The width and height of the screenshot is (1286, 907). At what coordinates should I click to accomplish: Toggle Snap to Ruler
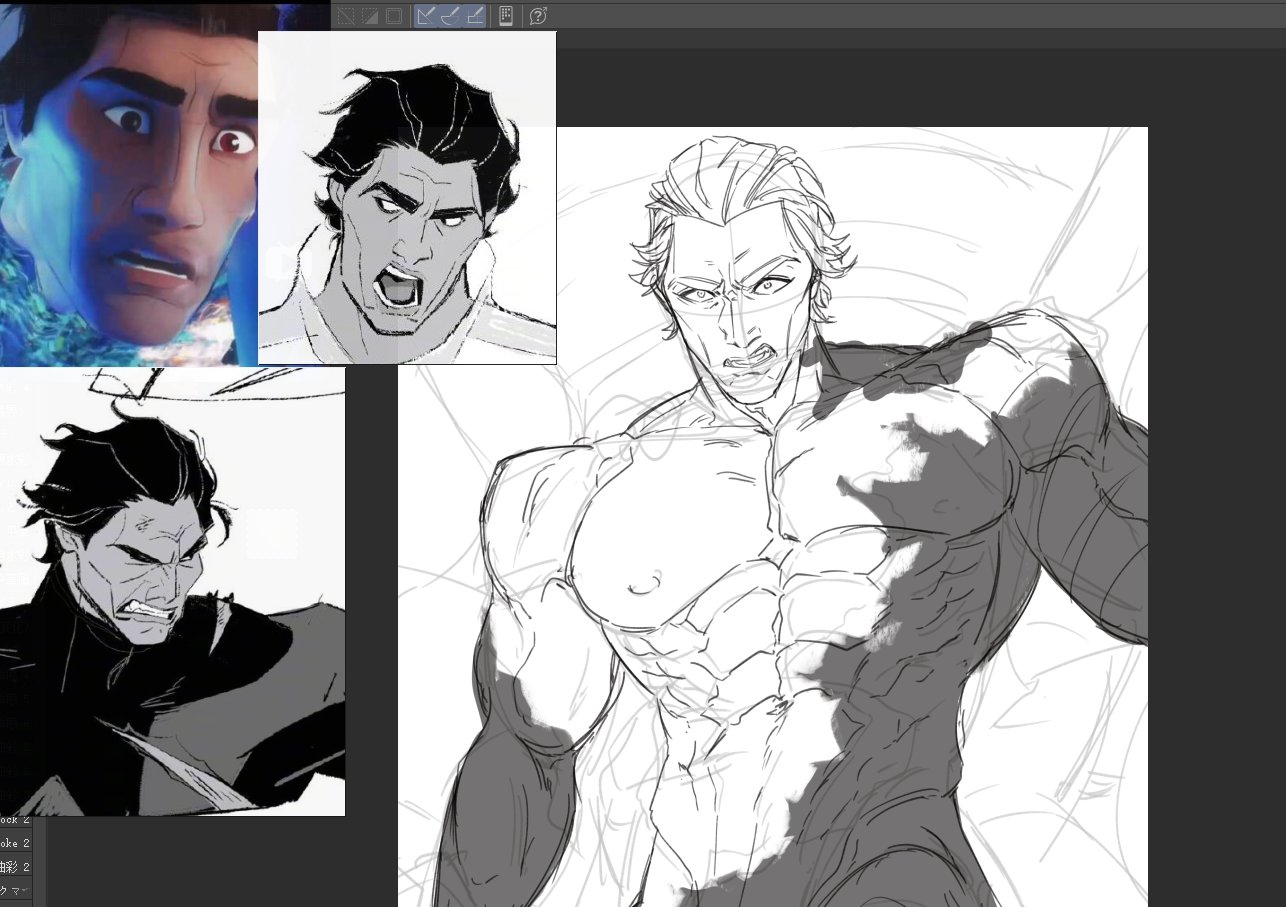(427, 16)
